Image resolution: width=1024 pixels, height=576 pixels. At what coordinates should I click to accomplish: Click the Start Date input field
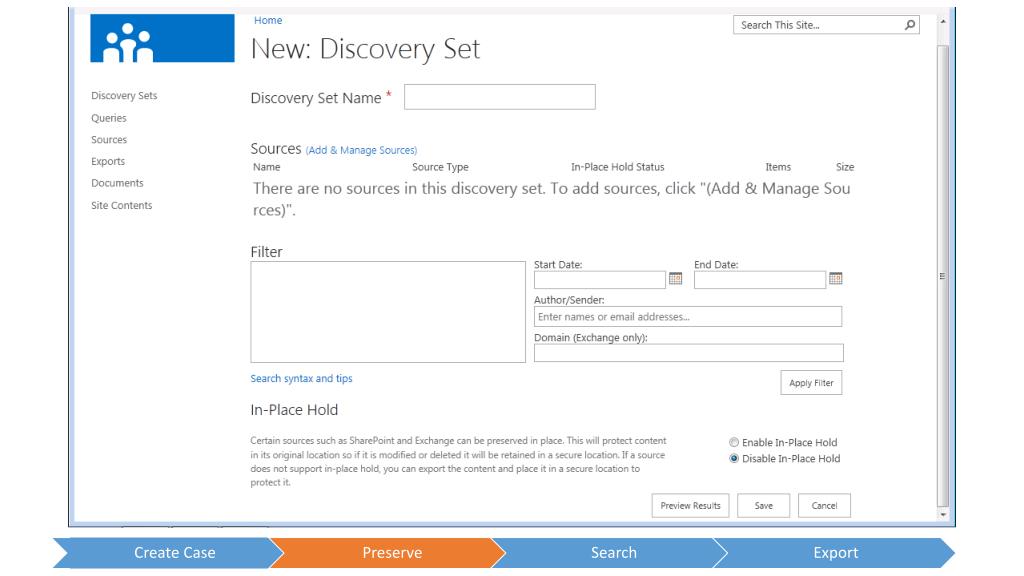[600, 280]
